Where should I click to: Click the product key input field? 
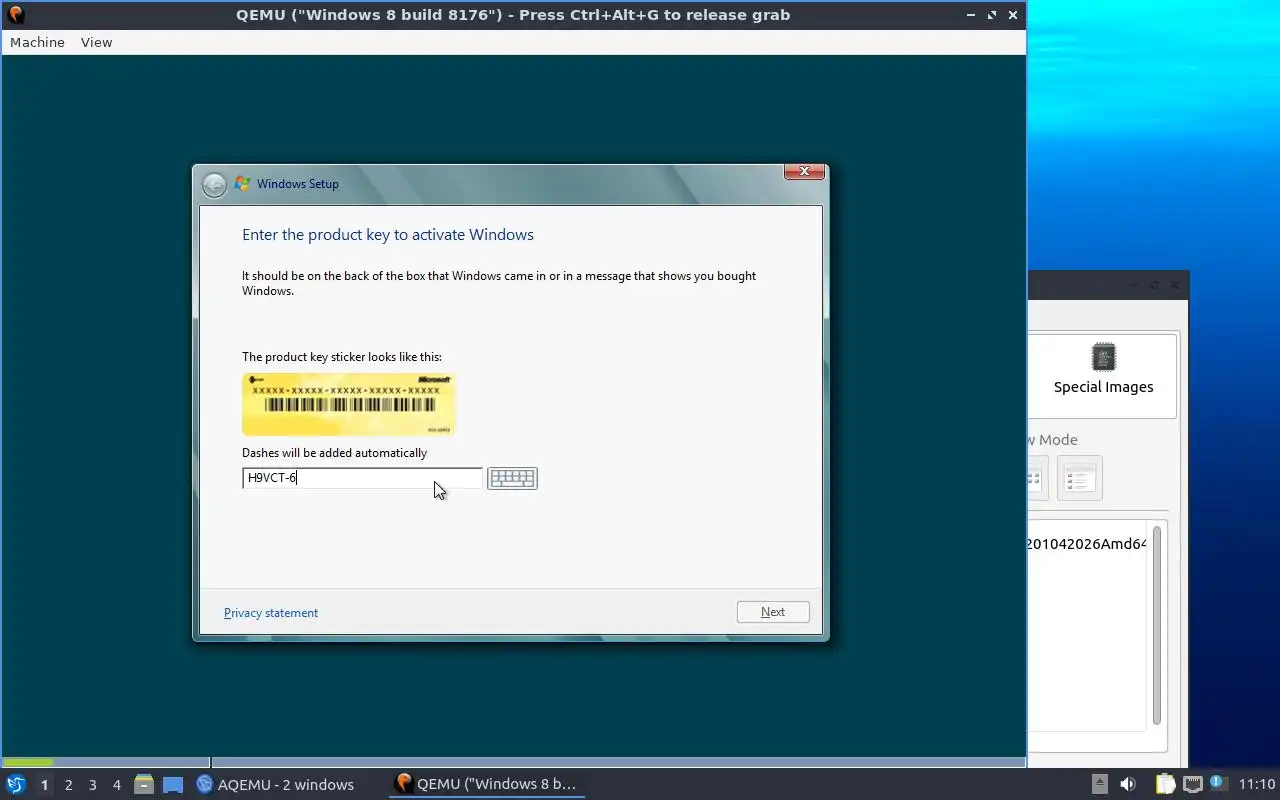pos(362,478)
